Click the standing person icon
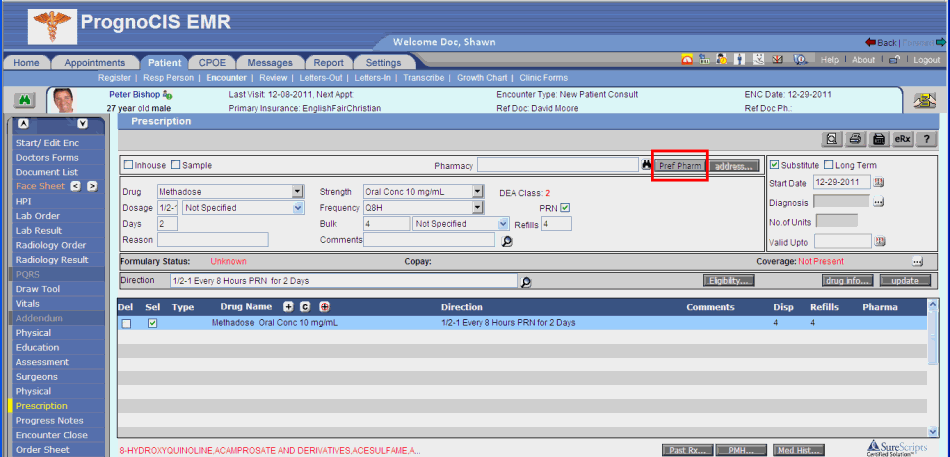Viewport: 950px width, 457px height. (740, 59)
